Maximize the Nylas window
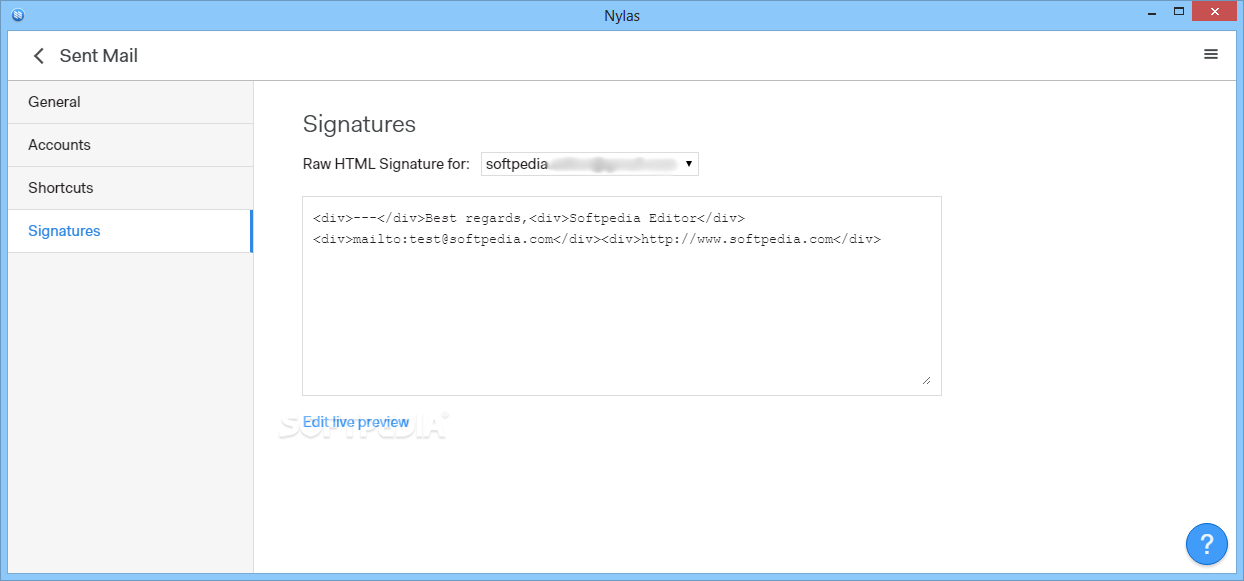The height and width of the screenshot is (581, 1244). pyautogui.click(x=1179, y=12)
